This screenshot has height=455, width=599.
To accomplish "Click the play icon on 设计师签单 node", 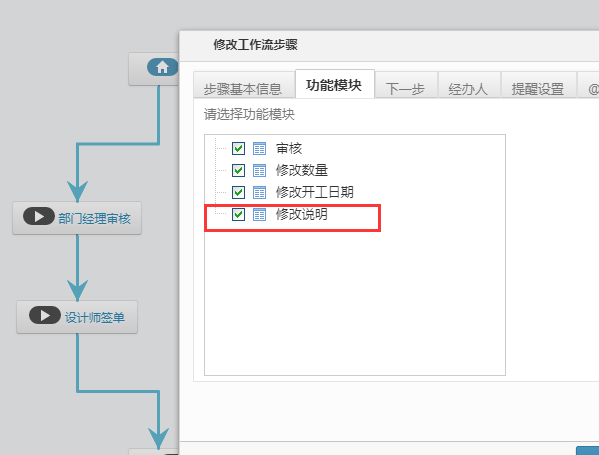I will 45,315.
